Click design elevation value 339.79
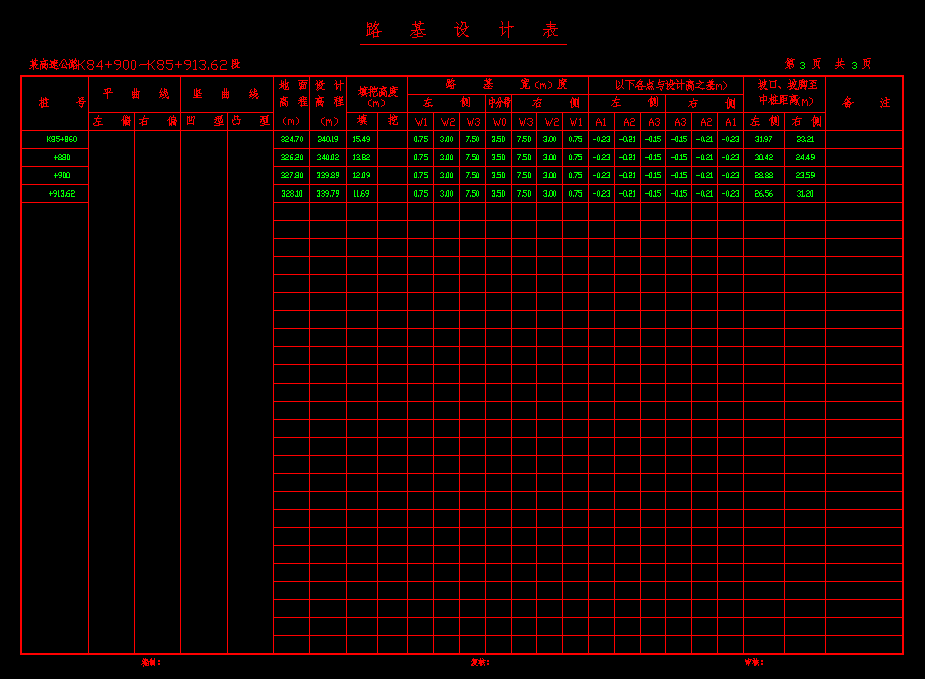 [328, 193]
